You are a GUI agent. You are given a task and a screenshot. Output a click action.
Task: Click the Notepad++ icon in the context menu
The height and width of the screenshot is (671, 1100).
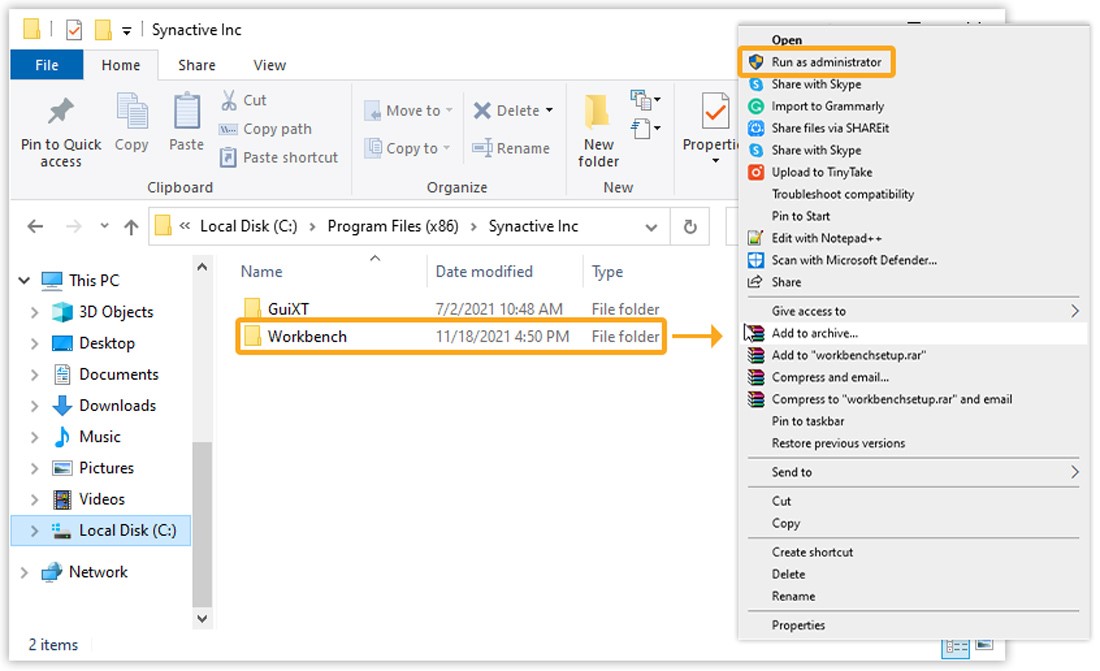point(756,238)
